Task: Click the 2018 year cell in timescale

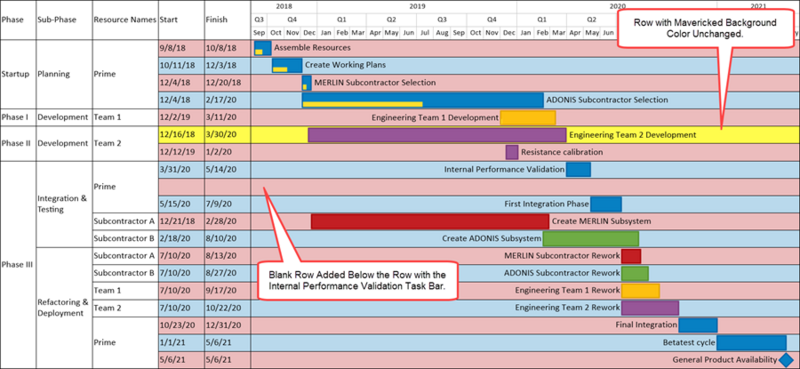Action: [x=284, y=7]
